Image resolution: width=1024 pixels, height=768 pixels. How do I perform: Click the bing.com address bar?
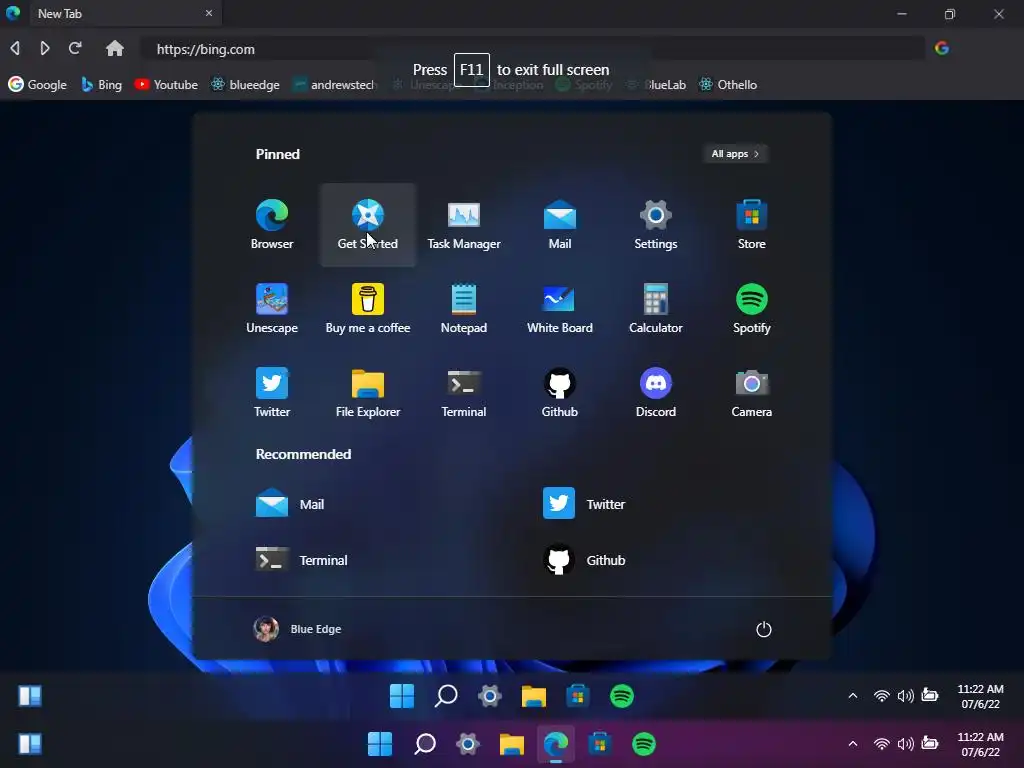coord(532,49)
